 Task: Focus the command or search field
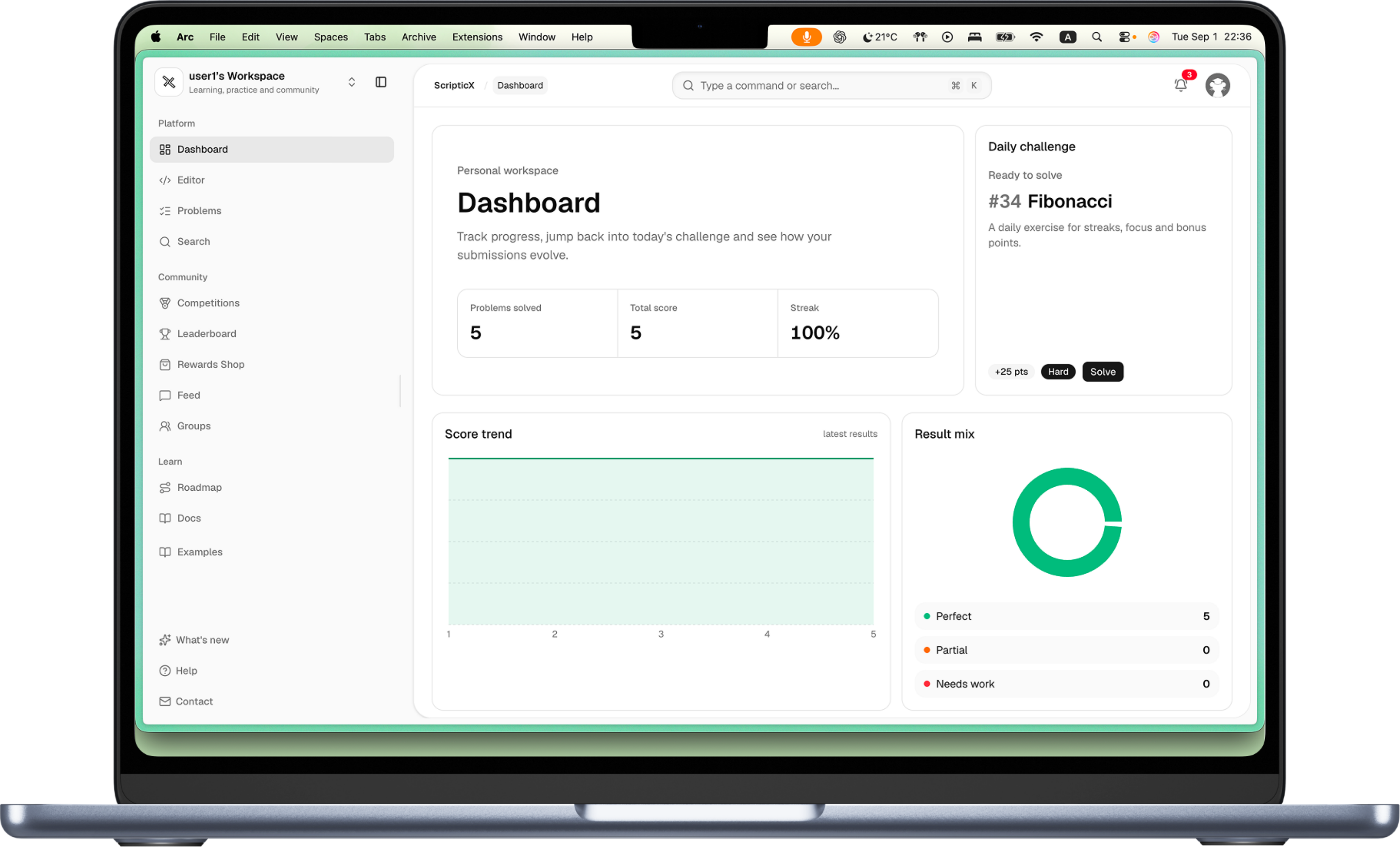pos(832,85)
